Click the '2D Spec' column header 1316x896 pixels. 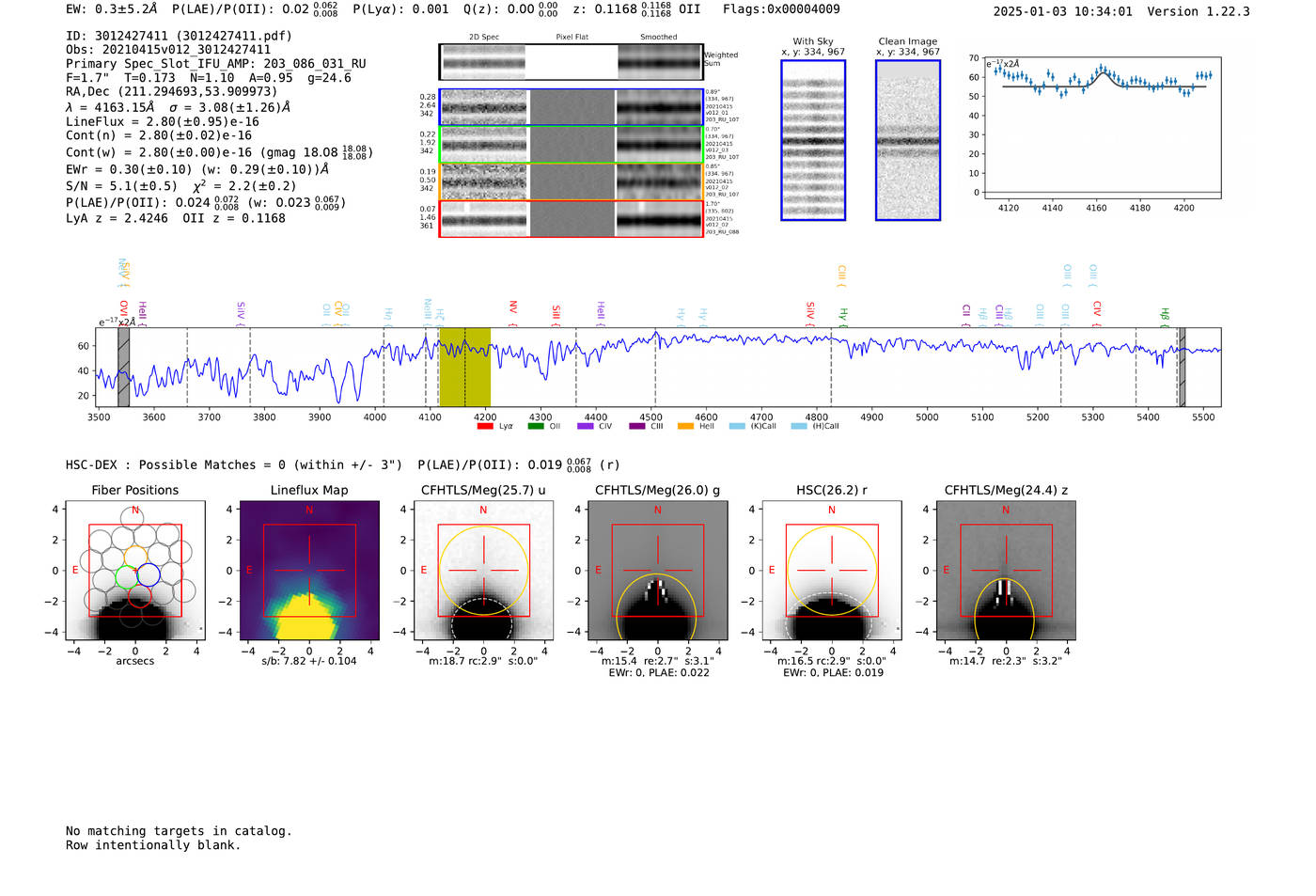point(484,38)
